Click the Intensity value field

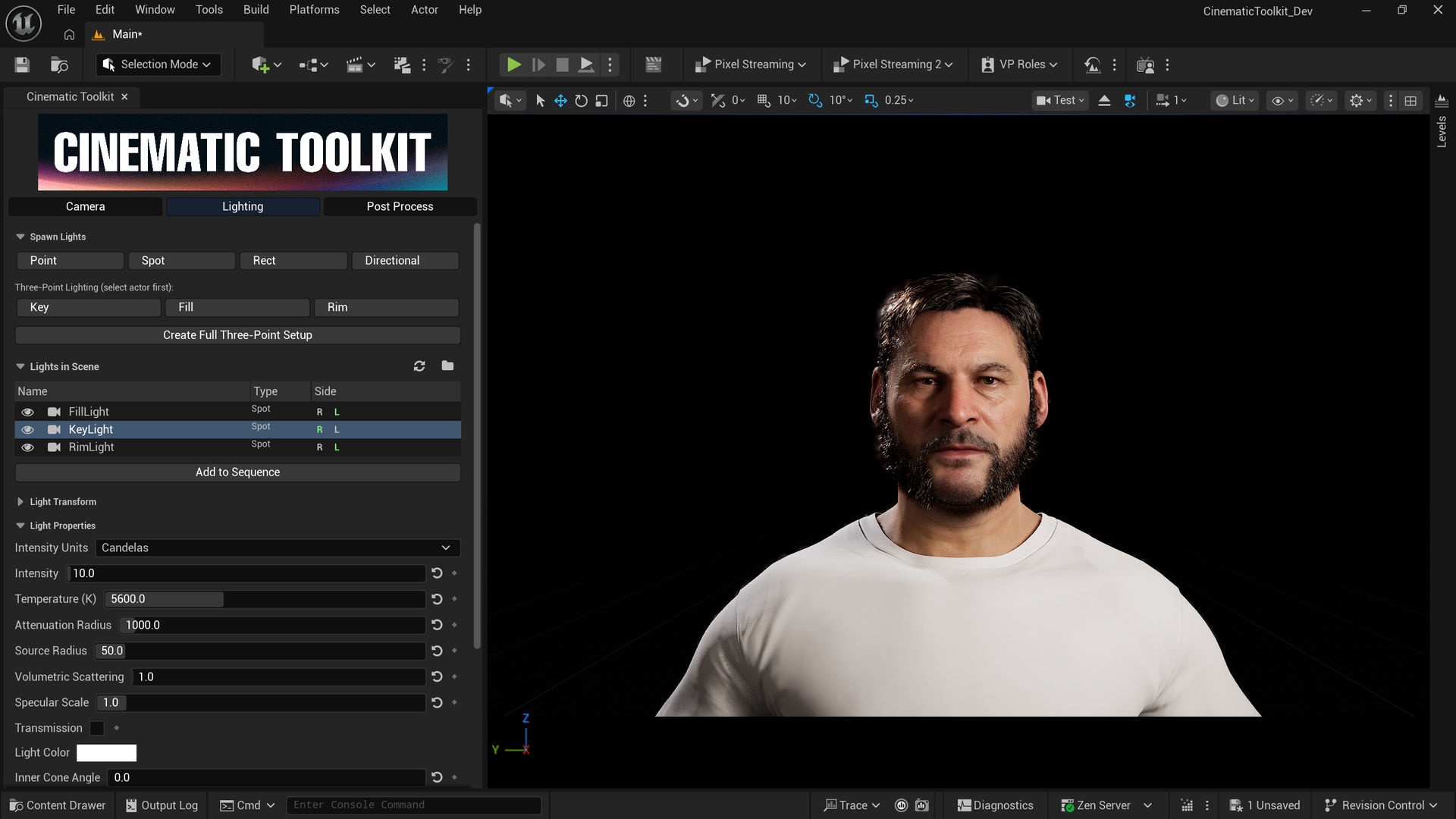246,573
